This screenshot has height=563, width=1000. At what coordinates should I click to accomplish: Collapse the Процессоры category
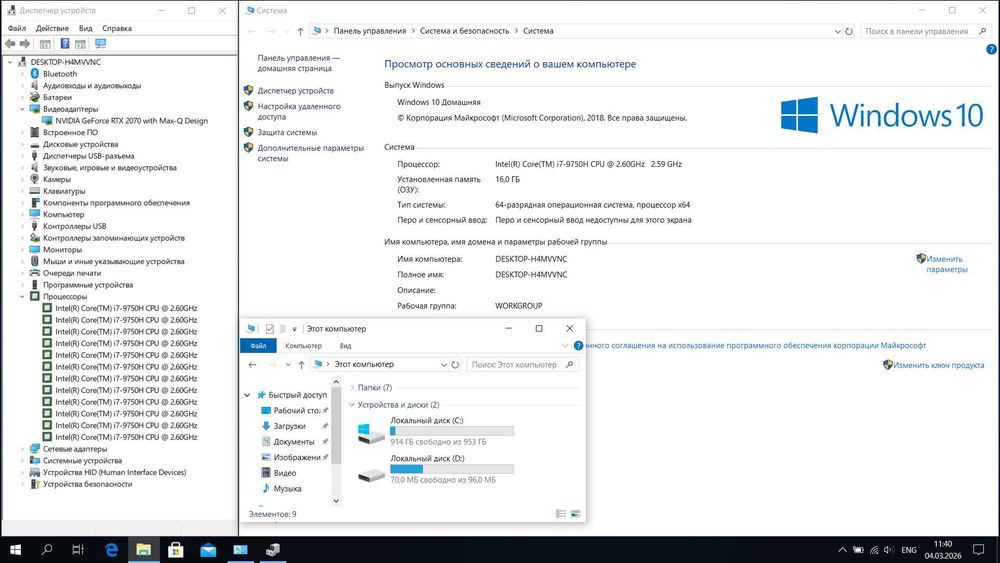click(x=22, y=296)
